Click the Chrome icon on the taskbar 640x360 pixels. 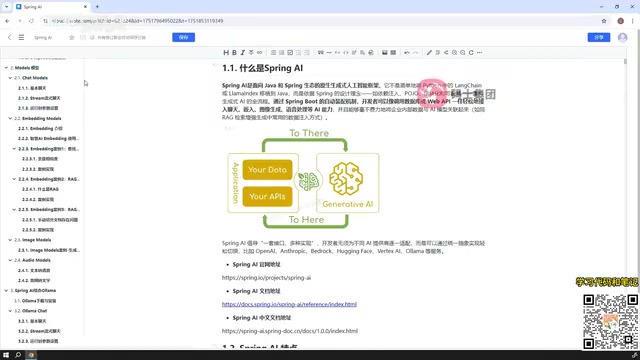click(x=31, y=355)
